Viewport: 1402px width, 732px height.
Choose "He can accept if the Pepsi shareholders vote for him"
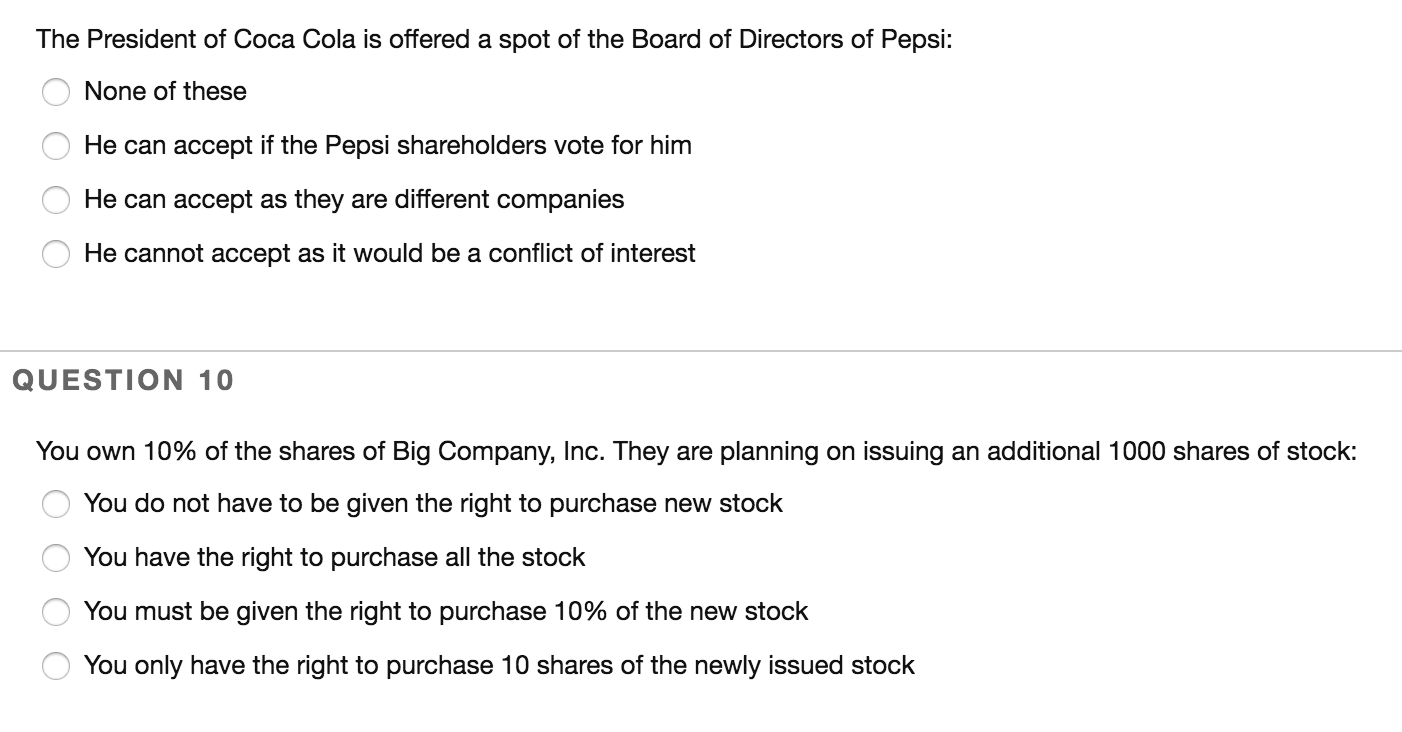tap(55, 146)
